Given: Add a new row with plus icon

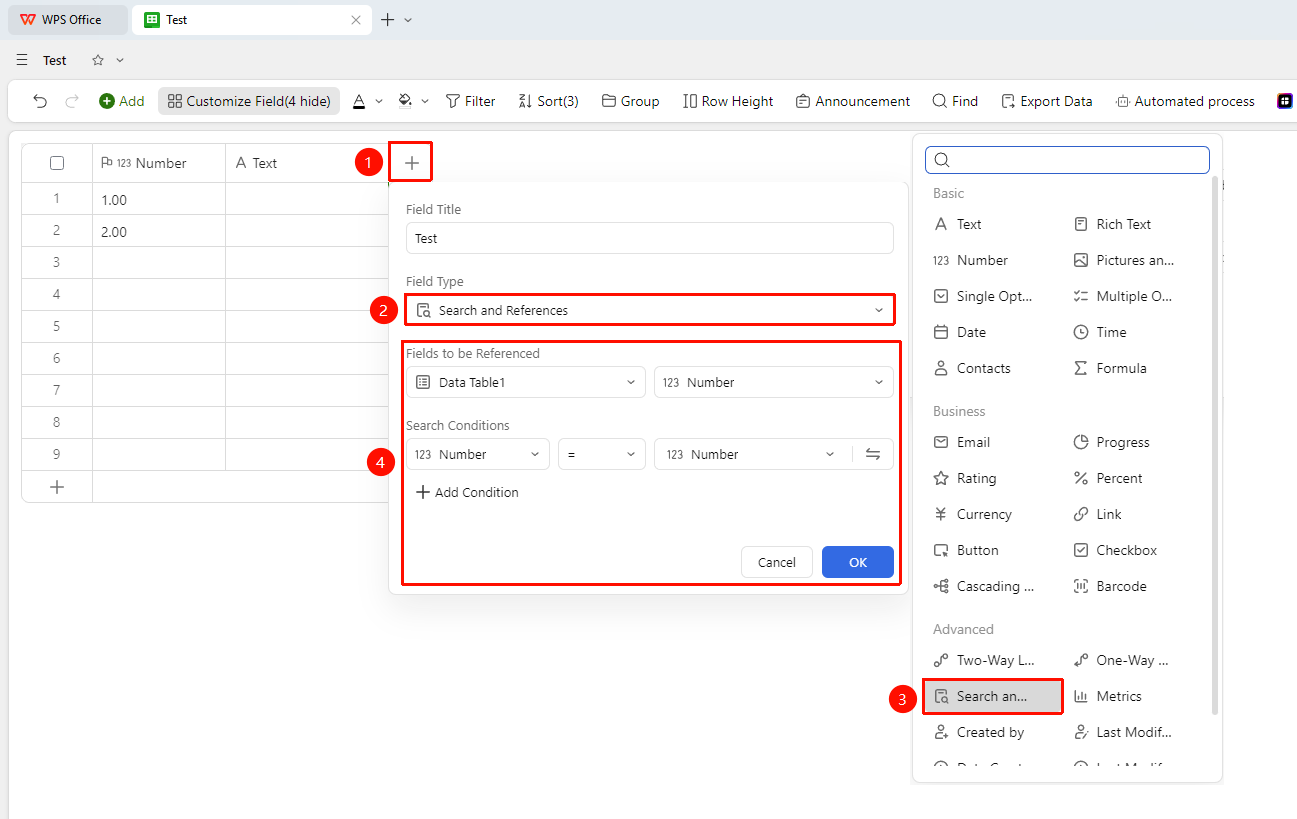Looking at the screenshot, I should 57,487.
